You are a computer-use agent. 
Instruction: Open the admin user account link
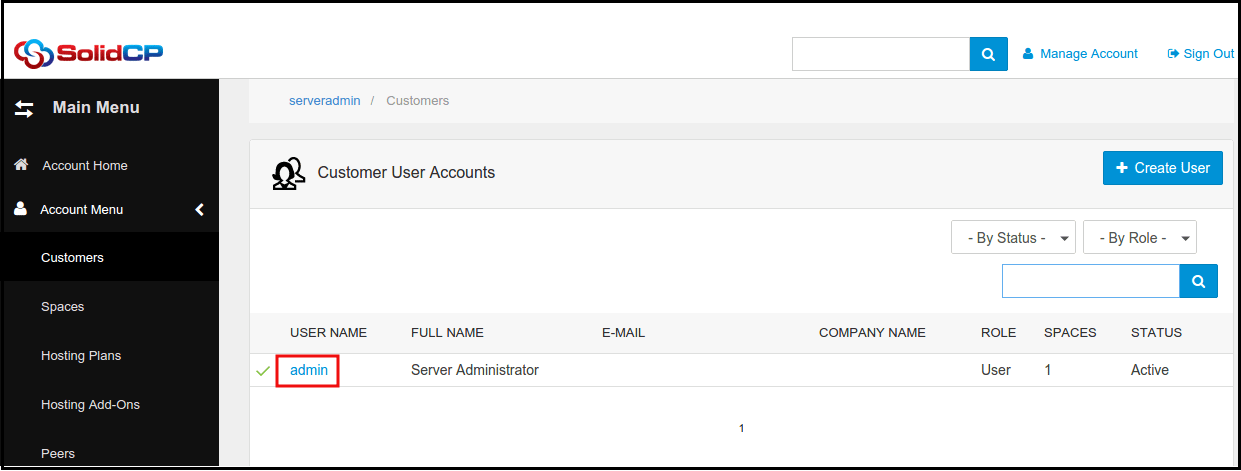point(309,370)
